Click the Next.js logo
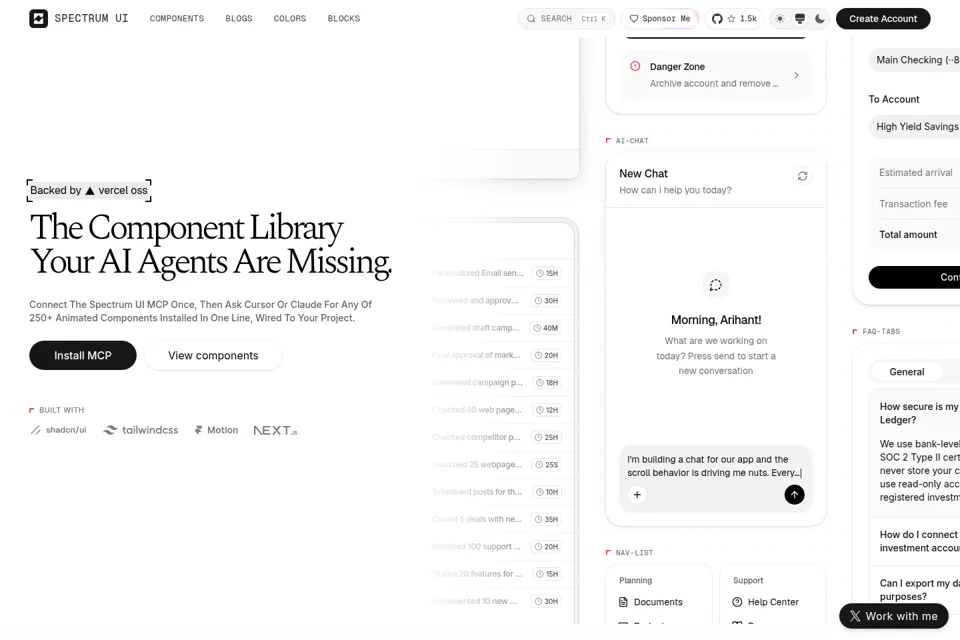The height and width of the screenshot is (640, 960). tap(275, 431)
